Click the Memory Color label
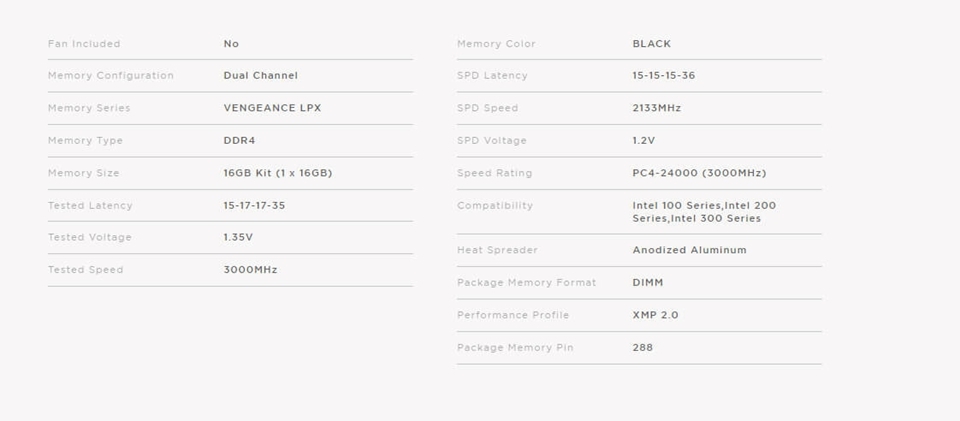 pos(496,44)
